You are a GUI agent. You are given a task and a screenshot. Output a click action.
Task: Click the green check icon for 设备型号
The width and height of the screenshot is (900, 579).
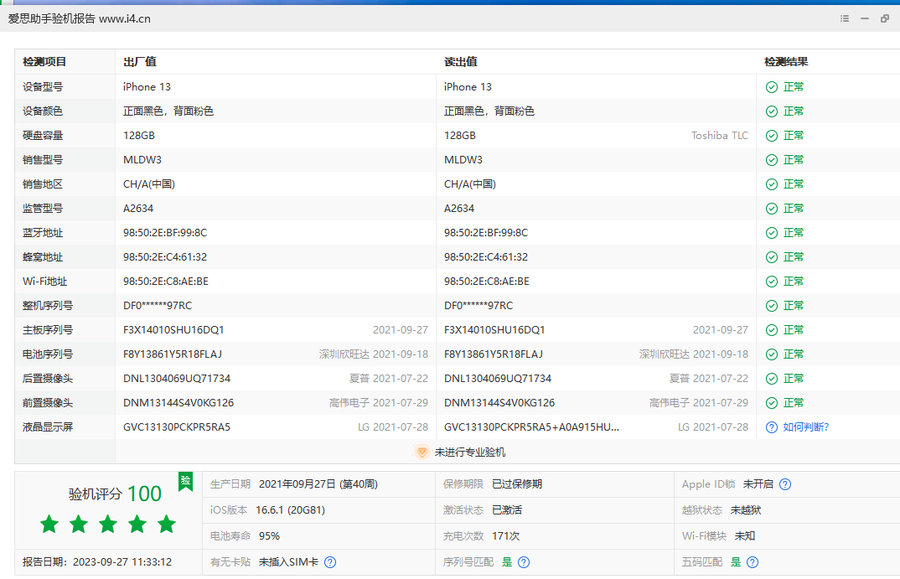coord(771,87)
